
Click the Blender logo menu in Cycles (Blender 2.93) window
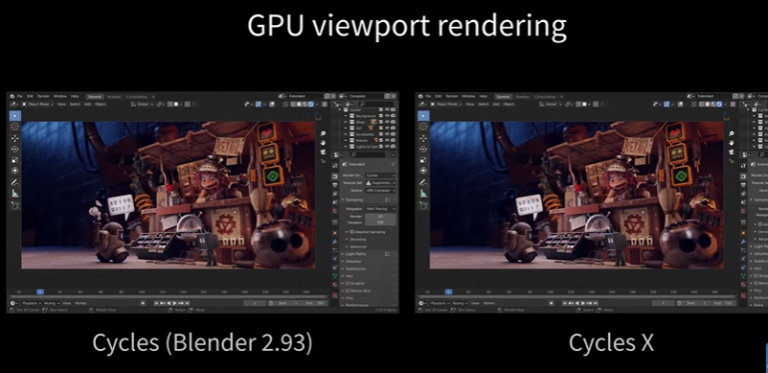tap(12, 96)
